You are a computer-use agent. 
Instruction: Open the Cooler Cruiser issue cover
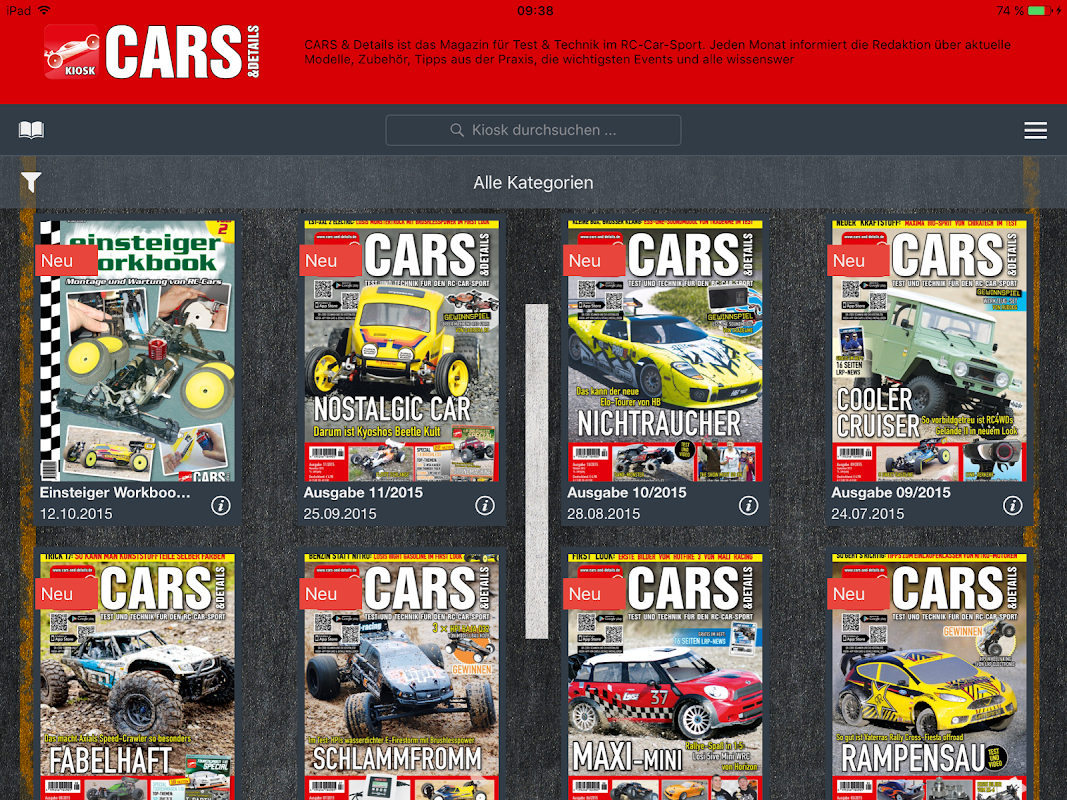[929, 350]
